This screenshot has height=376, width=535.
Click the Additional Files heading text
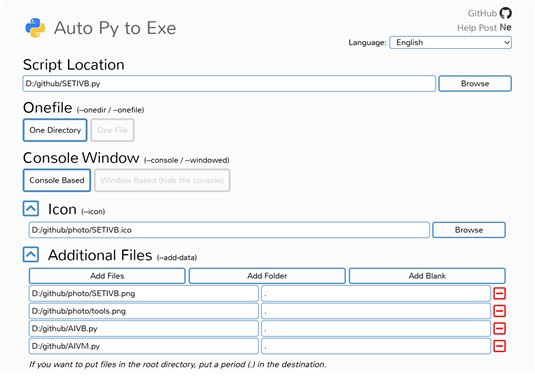click(x=100, y=255)
